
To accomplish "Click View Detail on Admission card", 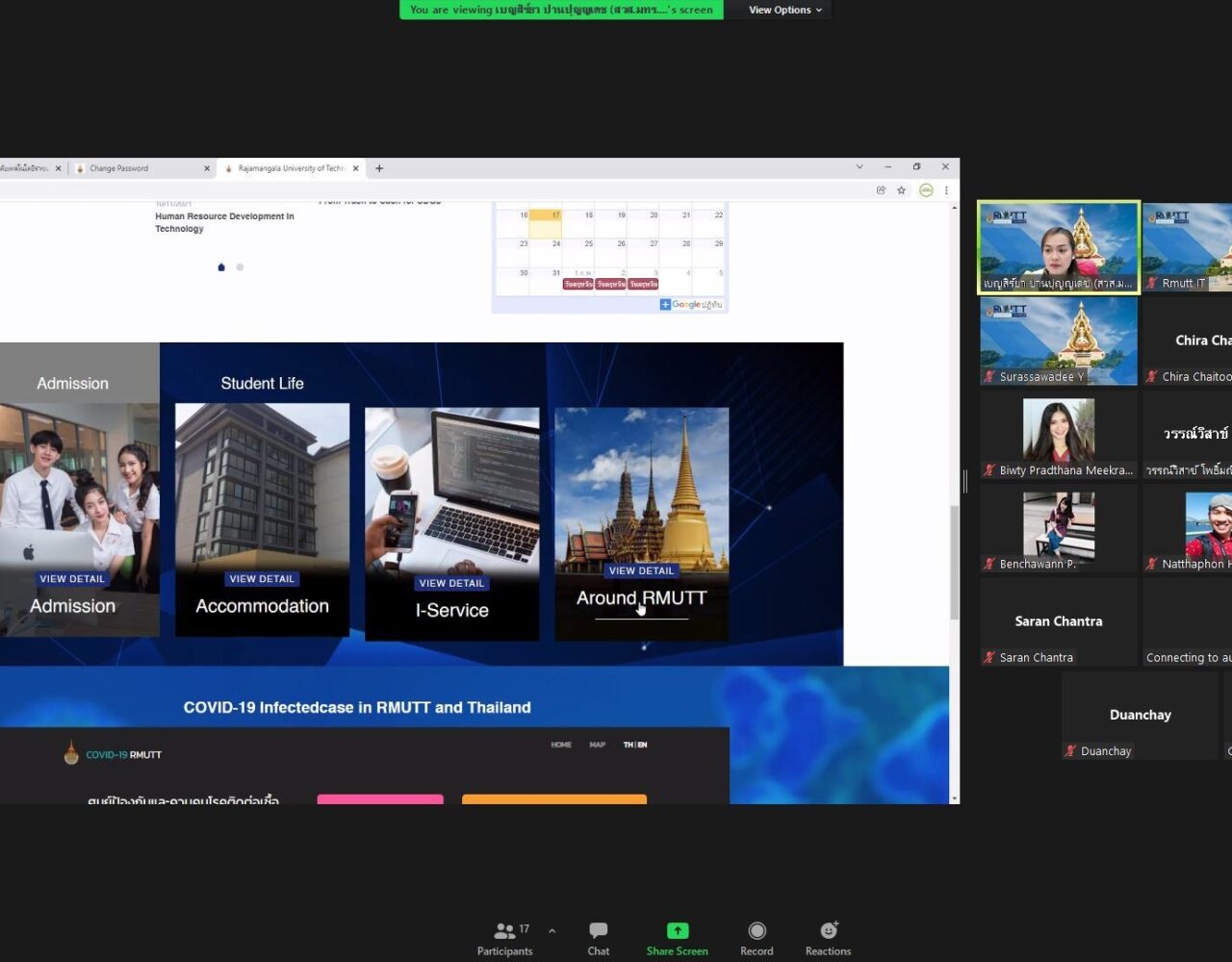I will tap(72, 579).
